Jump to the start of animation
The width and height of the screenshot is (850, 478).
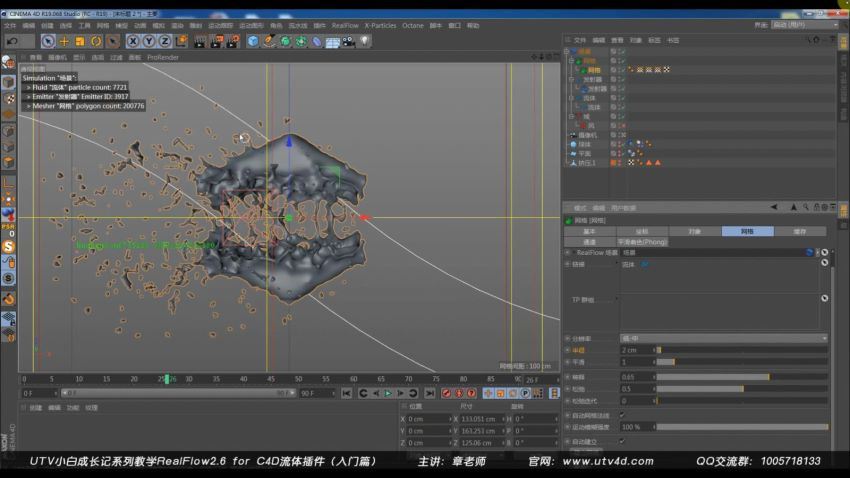[346, 393]
